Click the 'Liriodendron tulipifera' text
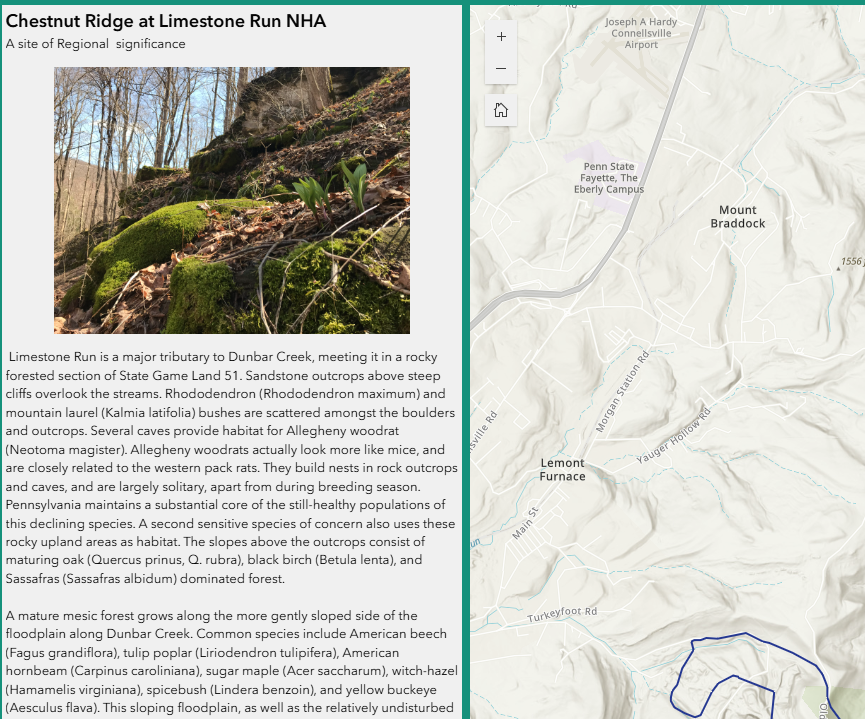The width and height of the screenshot is (865, 719). pos(268,653)
